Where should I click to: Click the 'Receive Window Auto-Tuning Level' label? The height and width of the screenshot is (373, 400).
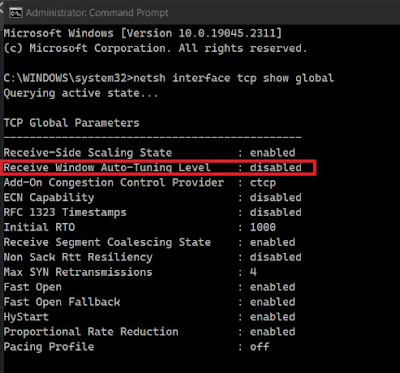[107, 167]
